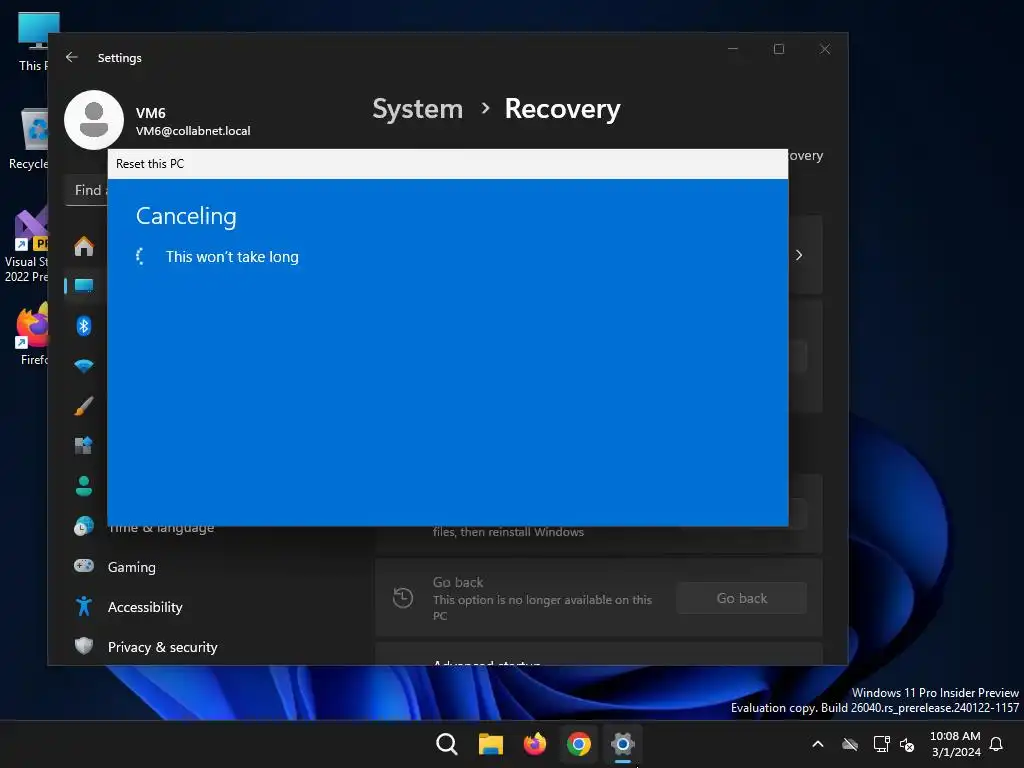
Task: Click the VM6 user avatar picture
Action: (x=94, y=120)
